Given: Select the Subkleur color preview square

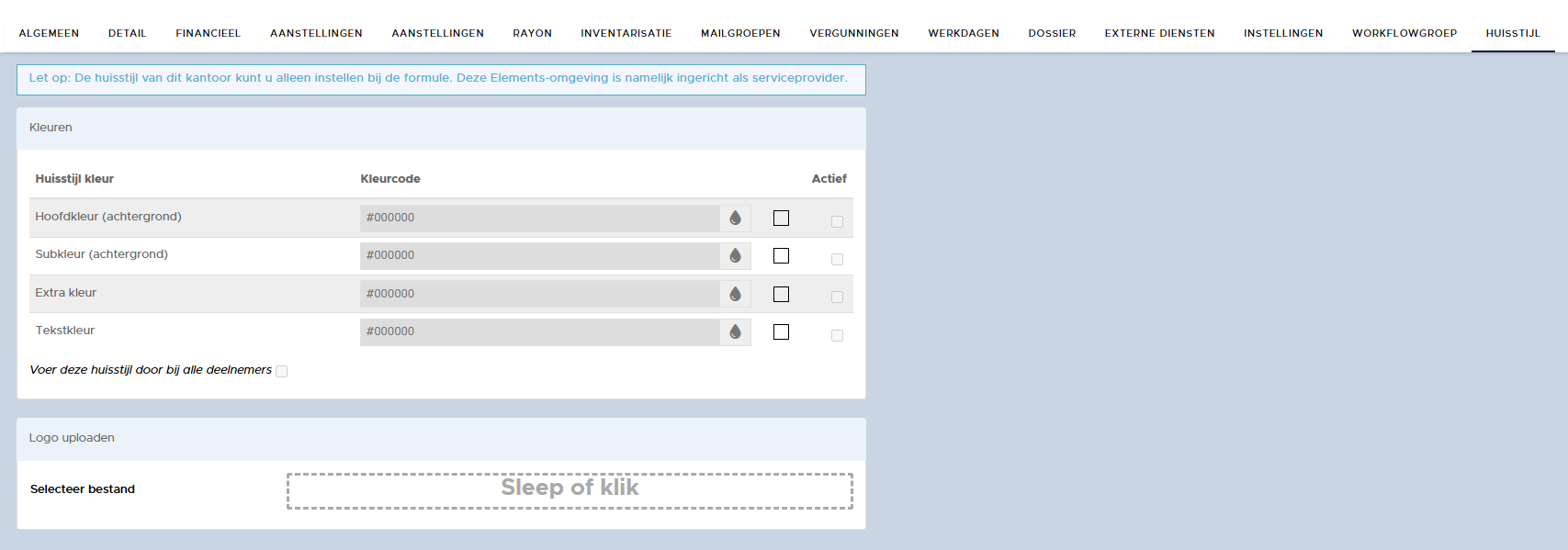Looking at the screenshot, I should coord(781,256).
